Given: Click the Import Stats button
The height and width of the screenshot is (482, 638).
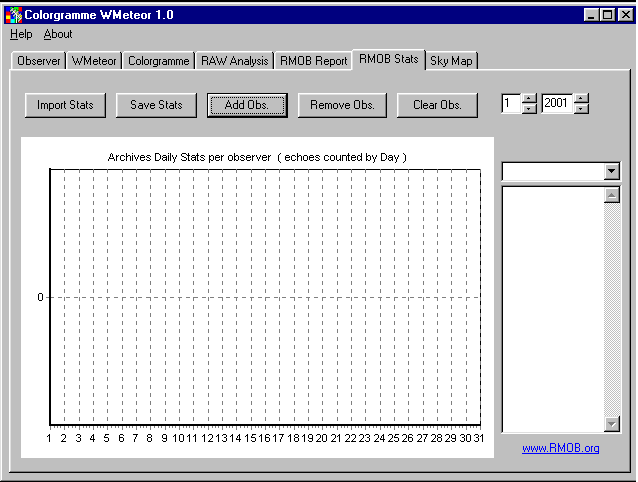Looking at the screenshot, I should click(x=65, y=105).
